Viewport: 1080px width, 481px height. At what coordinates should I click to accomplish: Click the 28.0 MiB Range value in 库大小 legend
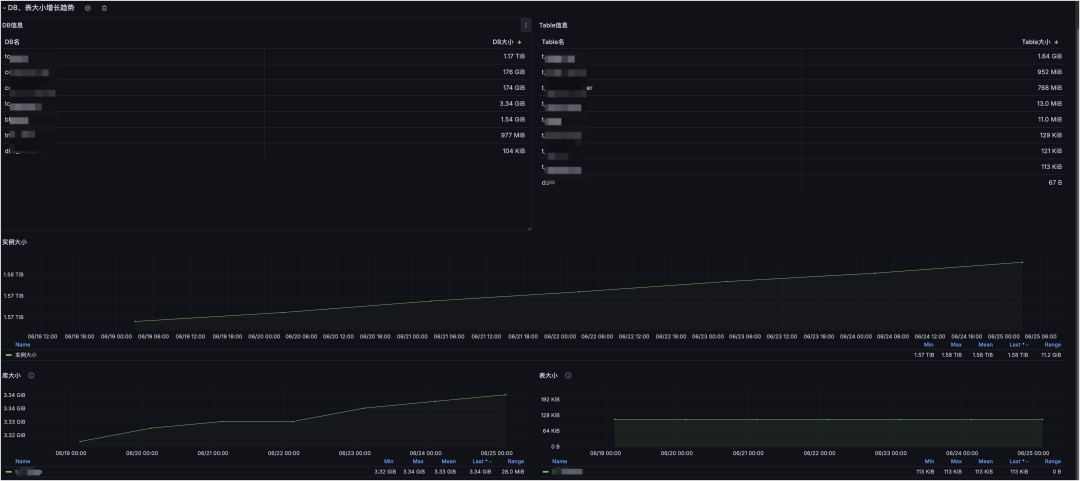(x=514, y=472)
